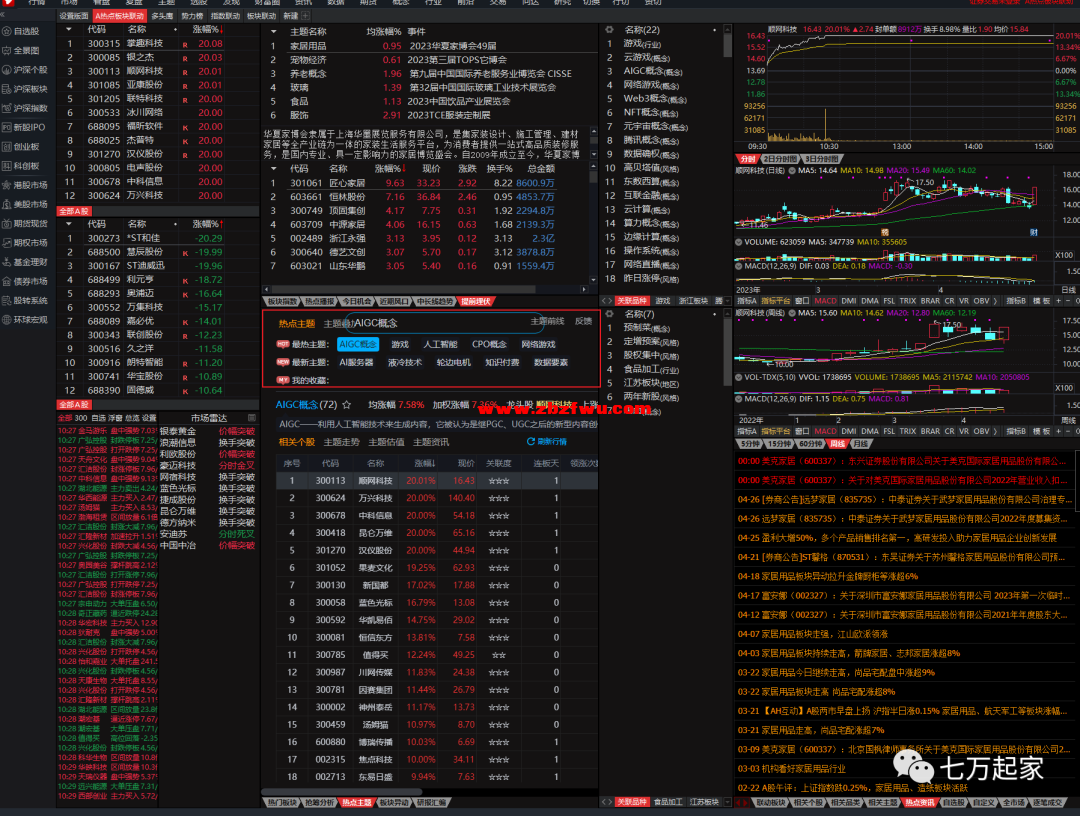
Task: Expand the circle menu beside 顺网科技(日线)
Action: click(792, 170)
